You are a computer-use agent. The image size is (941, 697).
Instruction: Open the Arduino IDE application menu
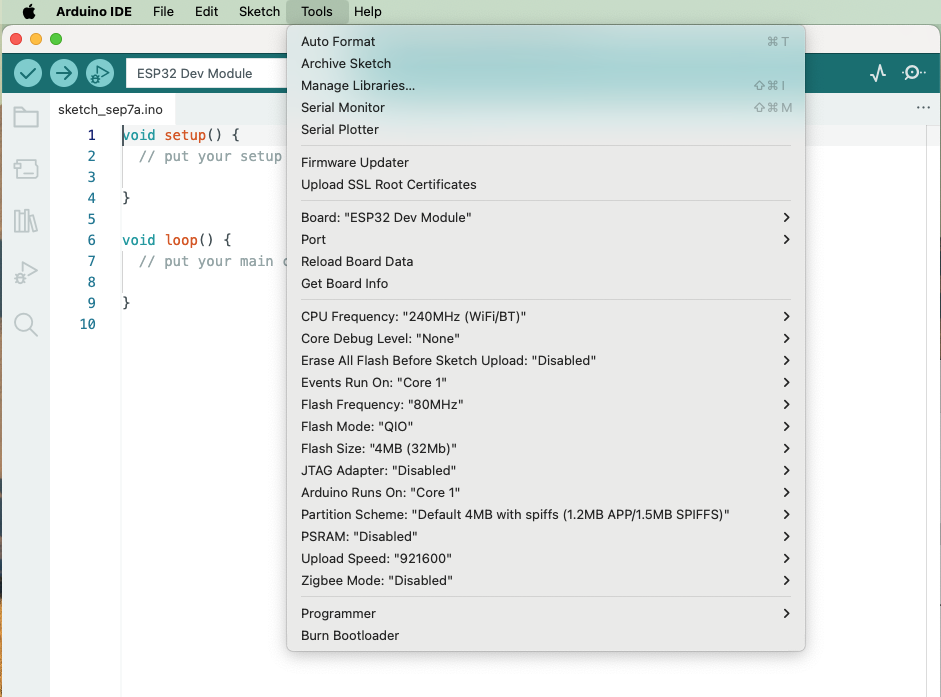pyautogui.click(x=94, y=11)
